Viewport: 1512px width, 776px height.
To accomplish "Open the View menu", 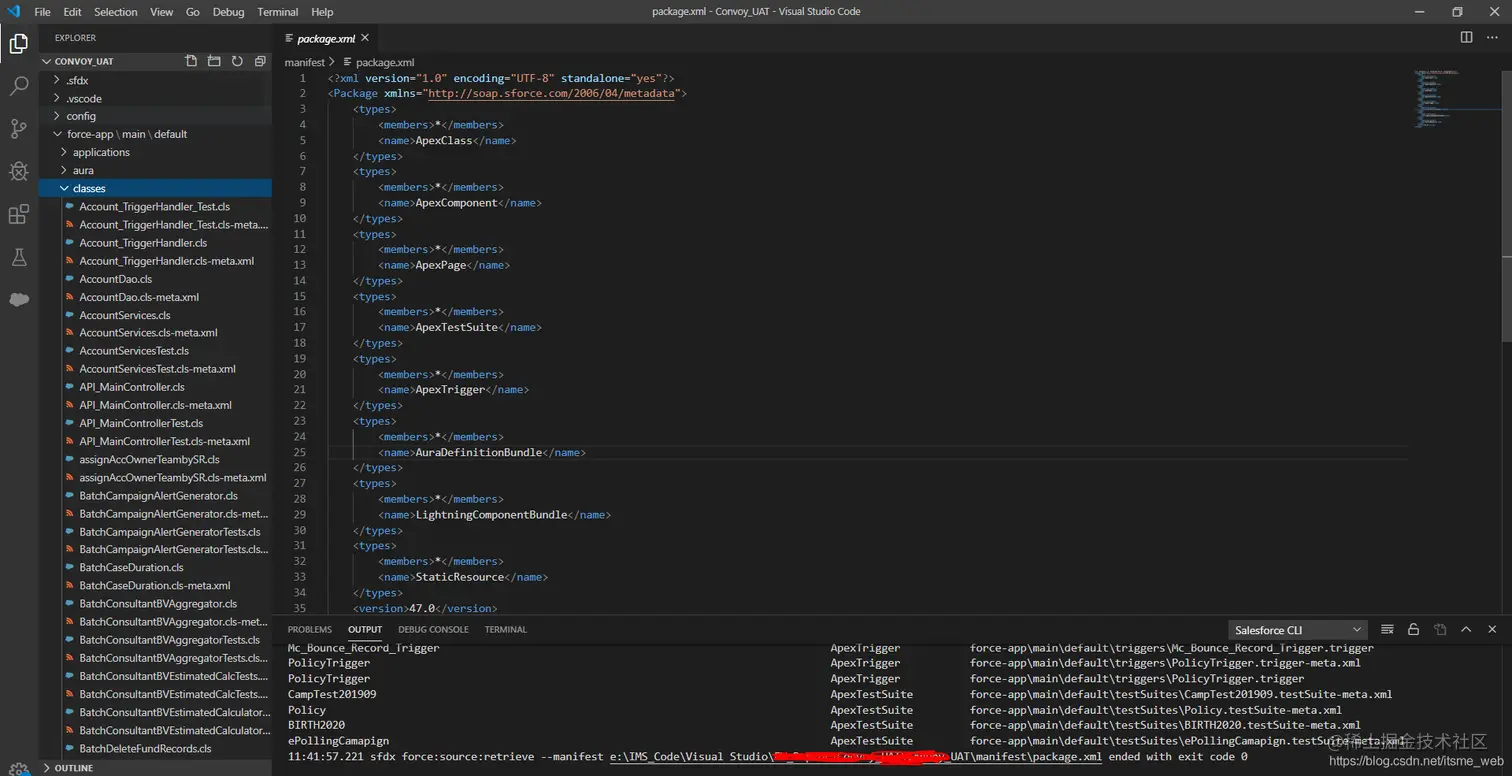I will (x=161, y=12).
